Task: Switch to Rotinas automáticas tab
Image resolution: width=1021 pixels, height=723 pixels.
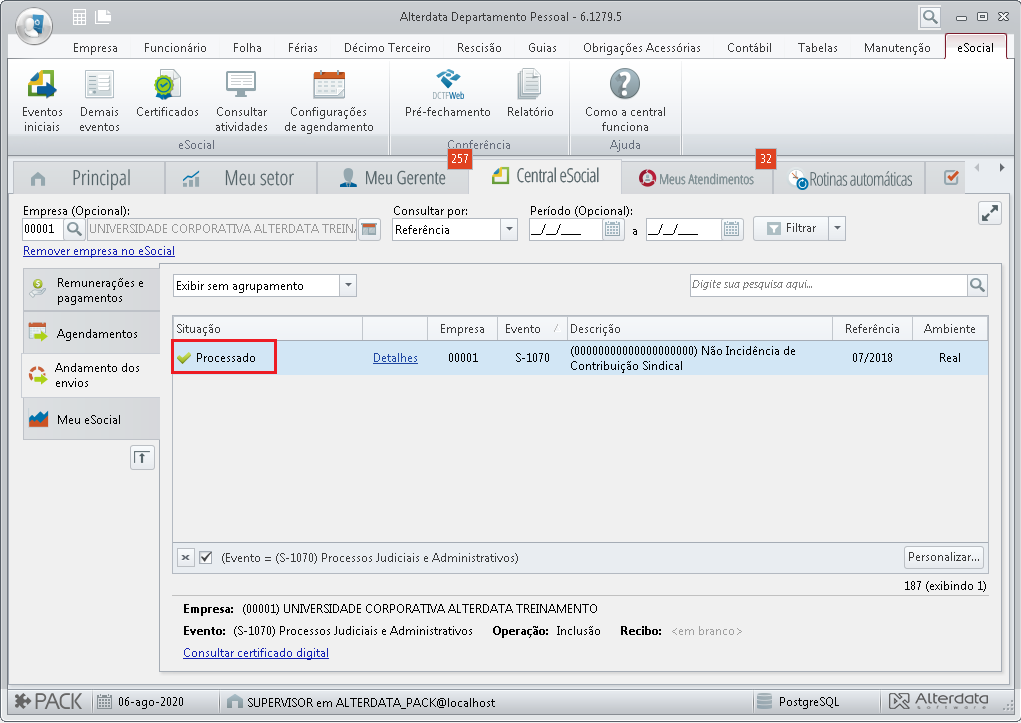Action: click(x=850, y=178)
